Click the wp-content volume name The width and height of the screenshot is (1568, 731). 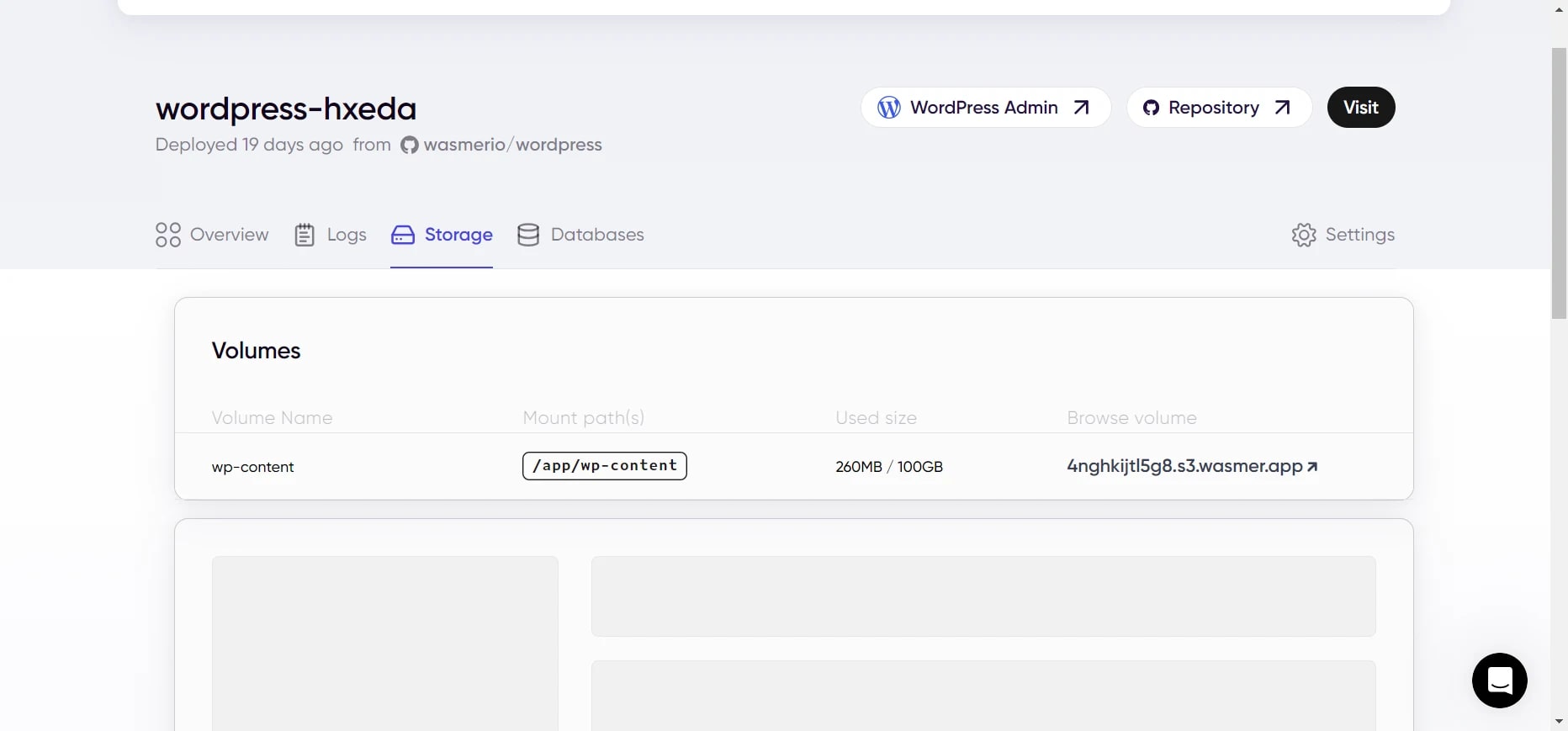click(x=253, y=467)
